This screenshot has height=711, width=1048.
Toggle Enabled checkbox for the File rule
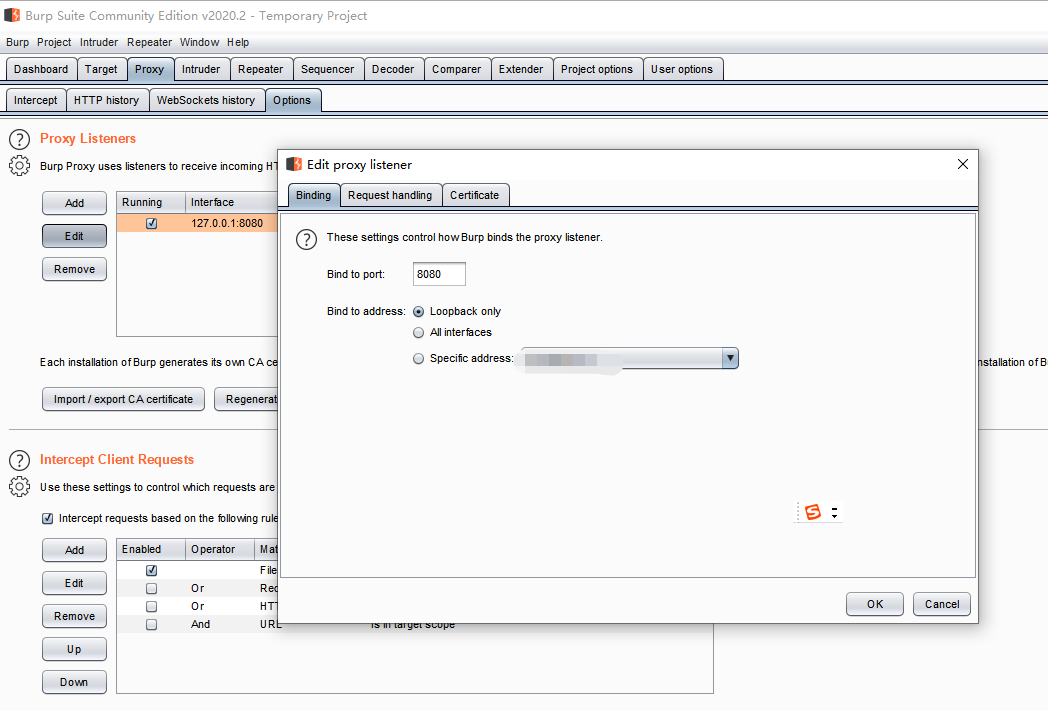tap(152, 570)
